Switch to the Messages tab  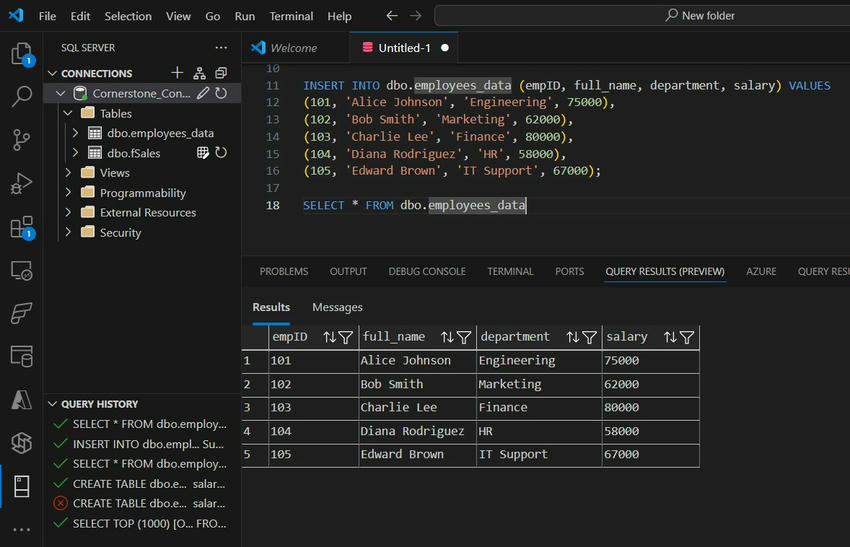[x=337, y=307]
